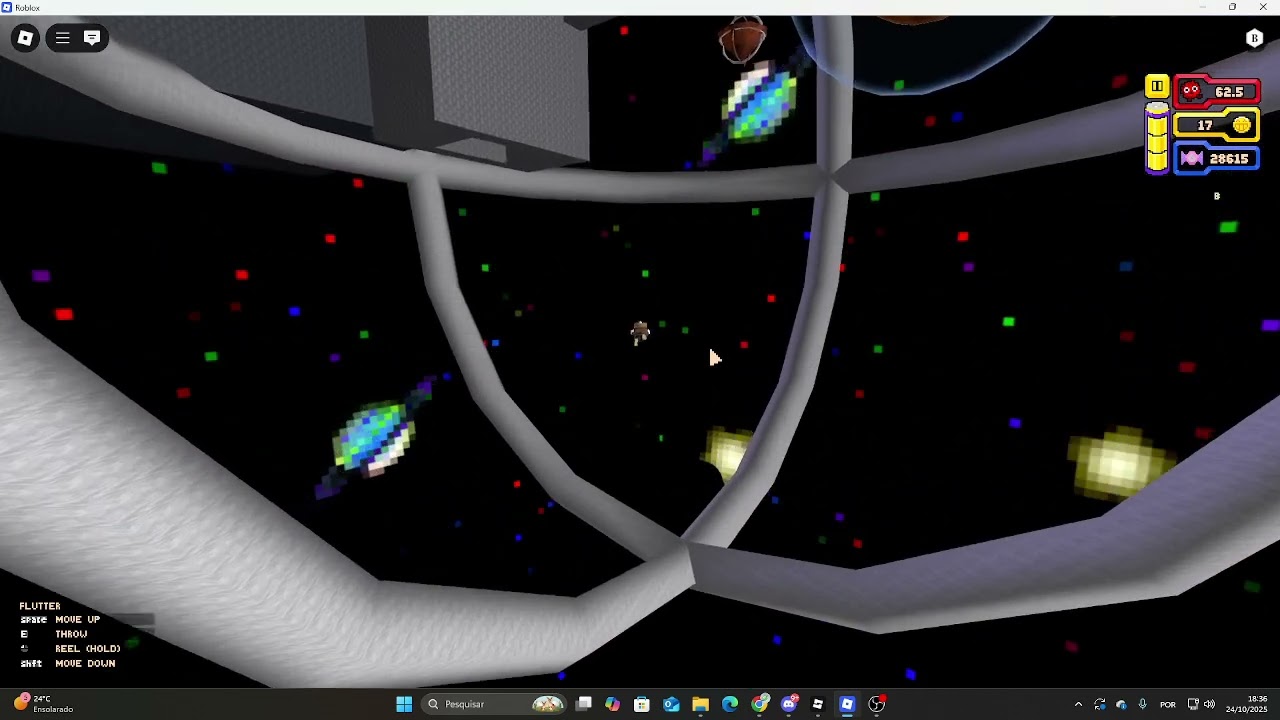The width and height of the screenshot is (1280, 720).
Task: Click the Pesquisar taskbar search box
Action: pos(494,704)
